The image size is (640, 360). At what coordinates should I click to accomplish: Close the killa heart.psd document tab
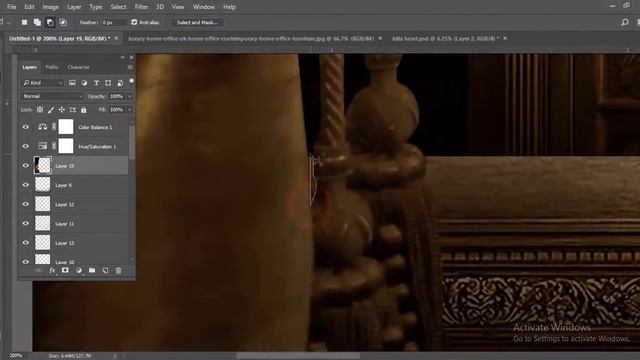505,38
